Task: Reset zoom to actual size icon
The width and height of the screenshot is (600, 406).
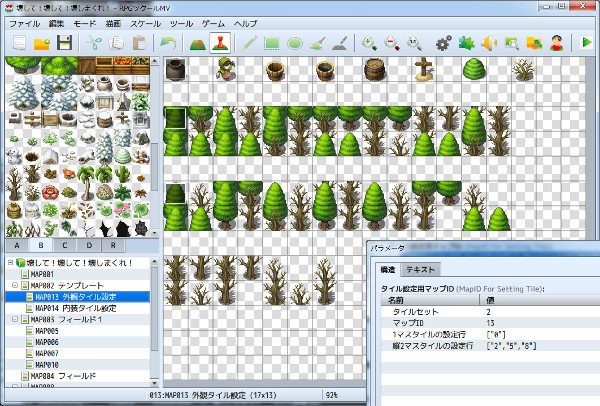Action: tap(414, 43)
